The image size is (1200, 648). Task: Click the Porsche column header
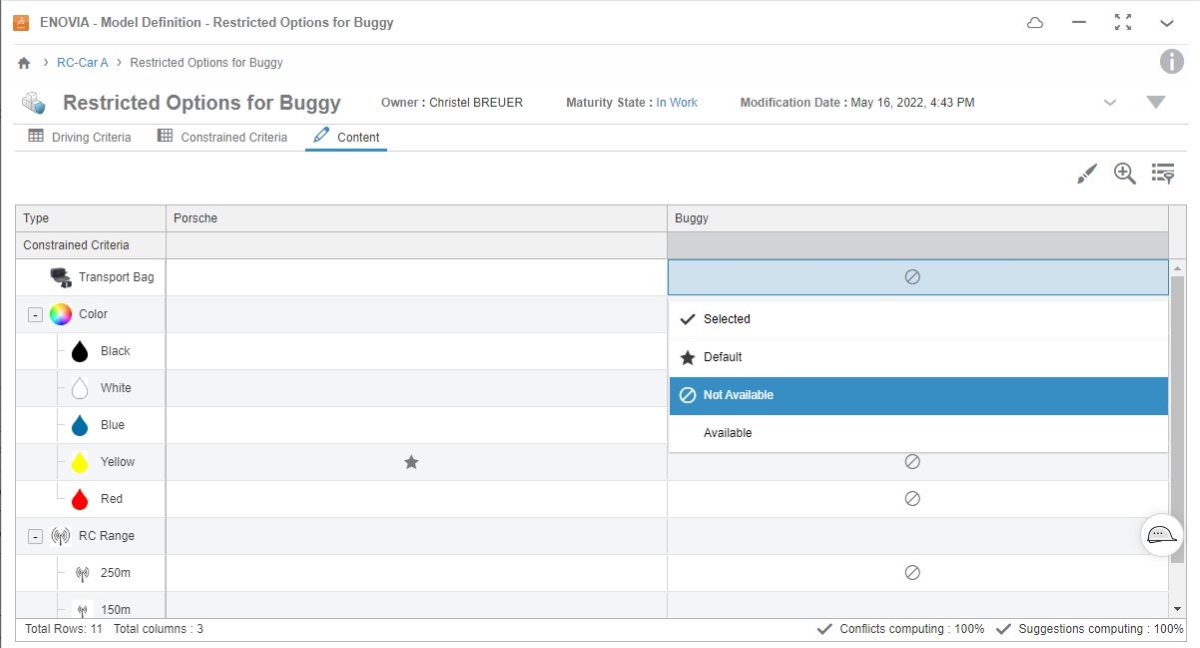click(417, 218)
